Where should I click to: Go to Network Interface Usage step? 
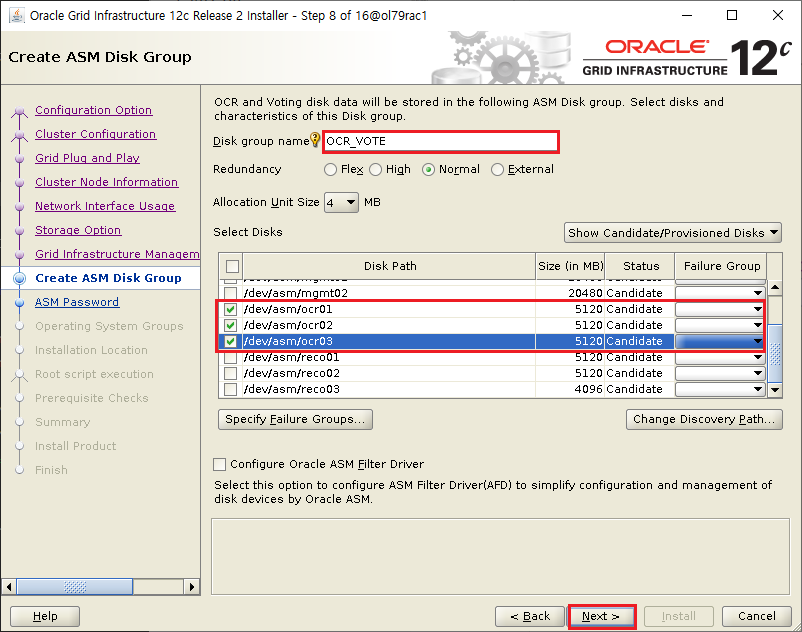pos(105,206)
